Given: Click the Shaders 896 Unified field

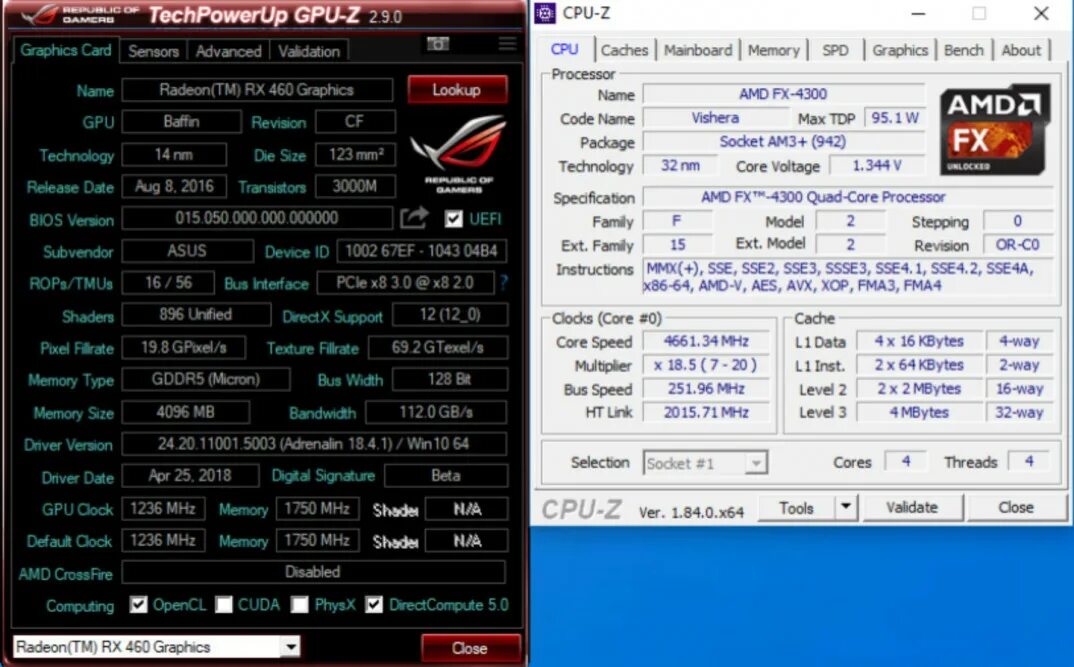Looking at the screenshot, I should (x=196, y=314).
